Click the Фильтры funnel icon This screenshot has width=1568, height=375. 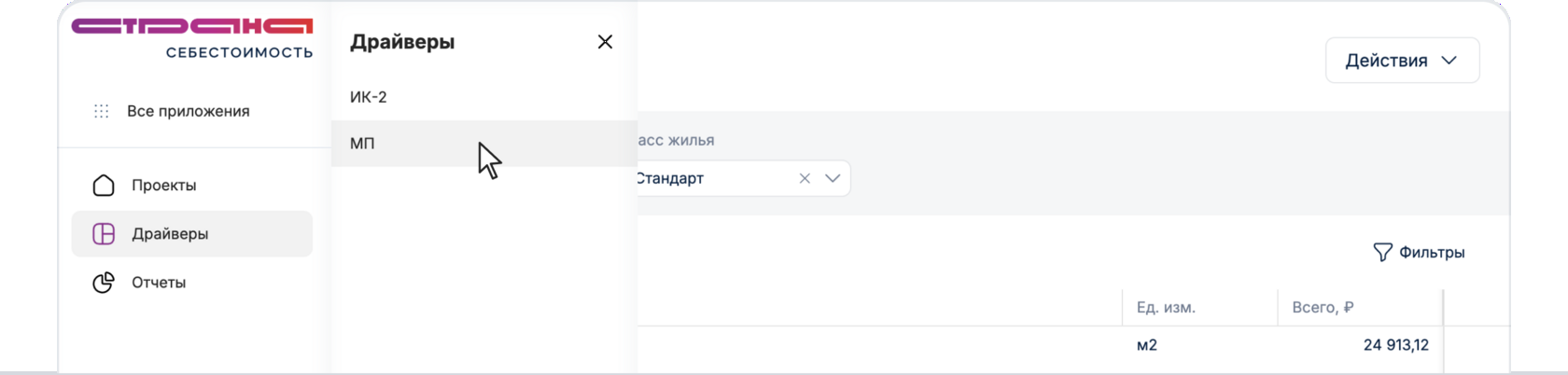[1382, 253]
